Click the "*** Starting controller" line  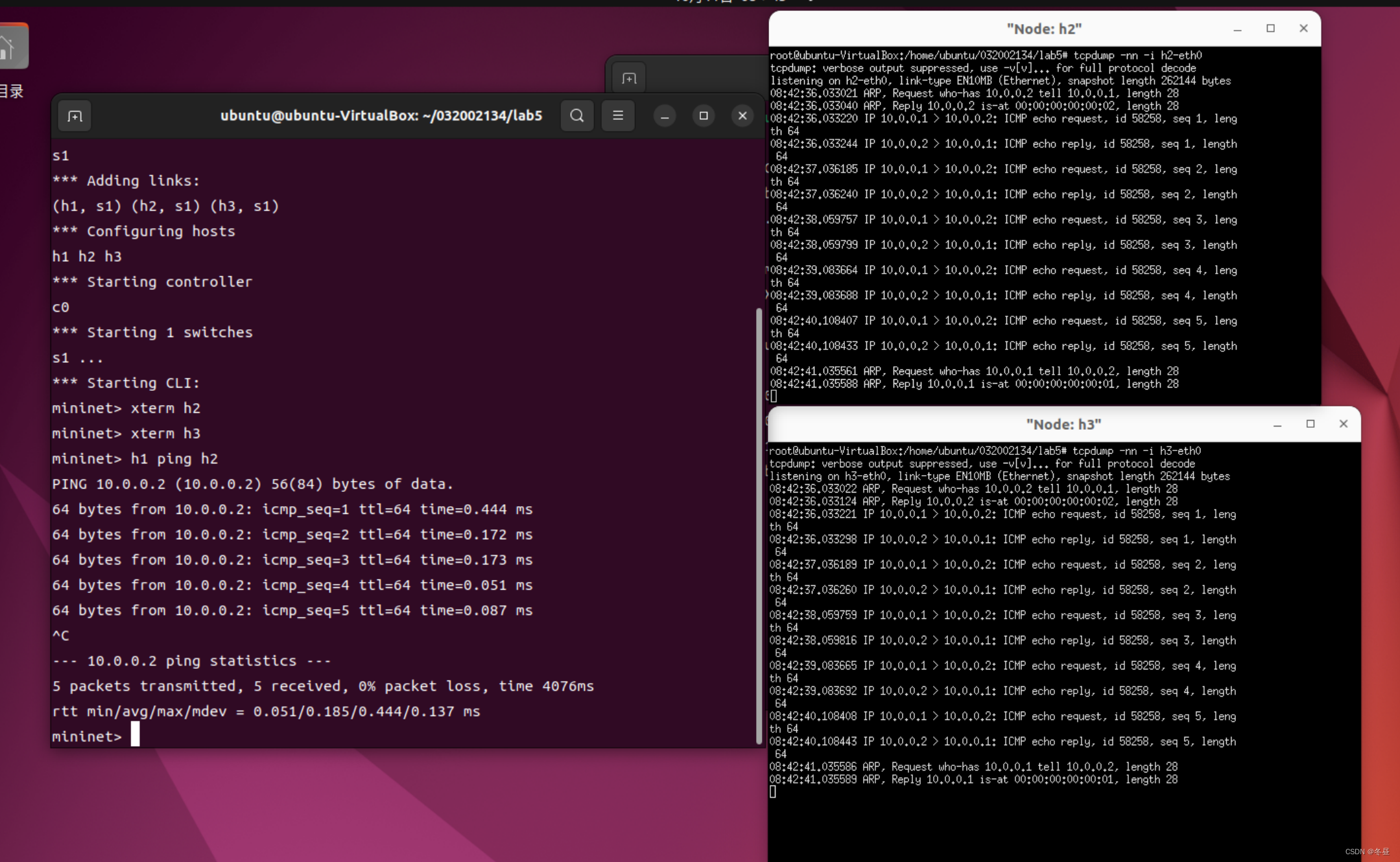[x=152, y=282]
